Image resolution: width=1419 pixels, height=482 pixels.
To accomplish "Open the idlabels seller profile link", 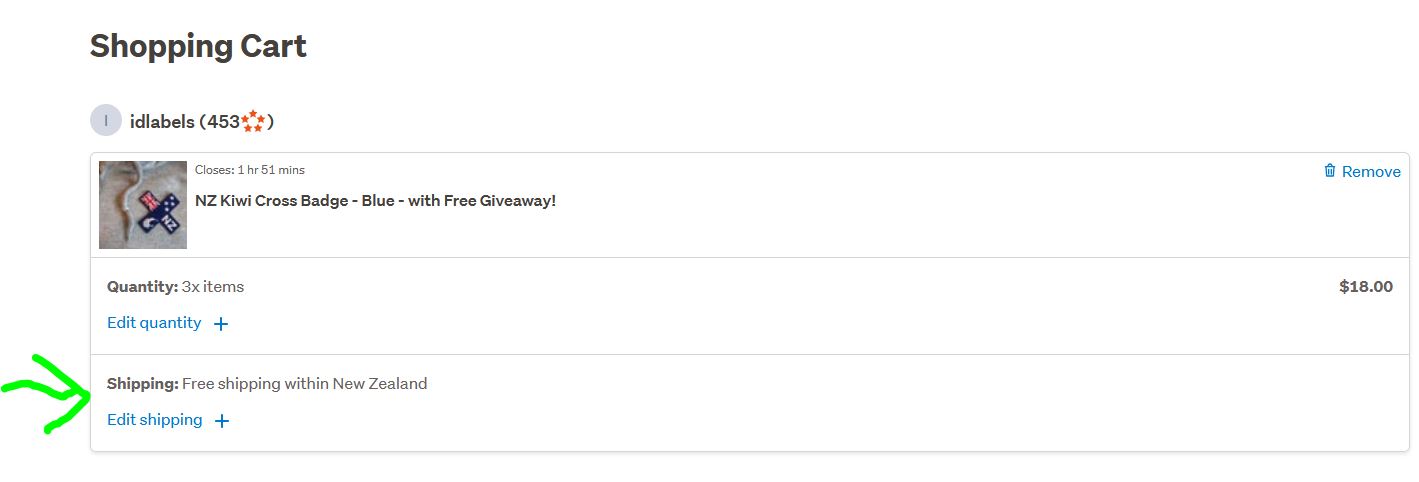I will coord(162,122).
